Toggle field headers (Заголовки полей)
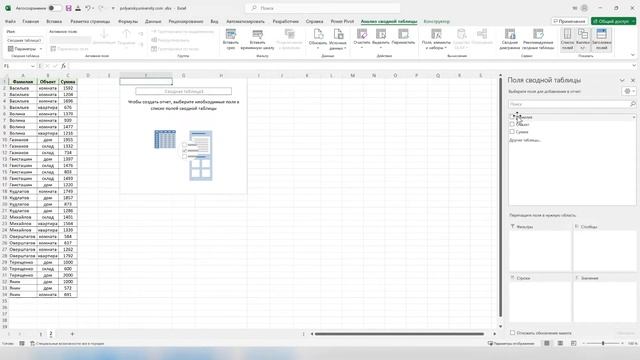Viewport: 640px width, 360px height. pos(601,39)
